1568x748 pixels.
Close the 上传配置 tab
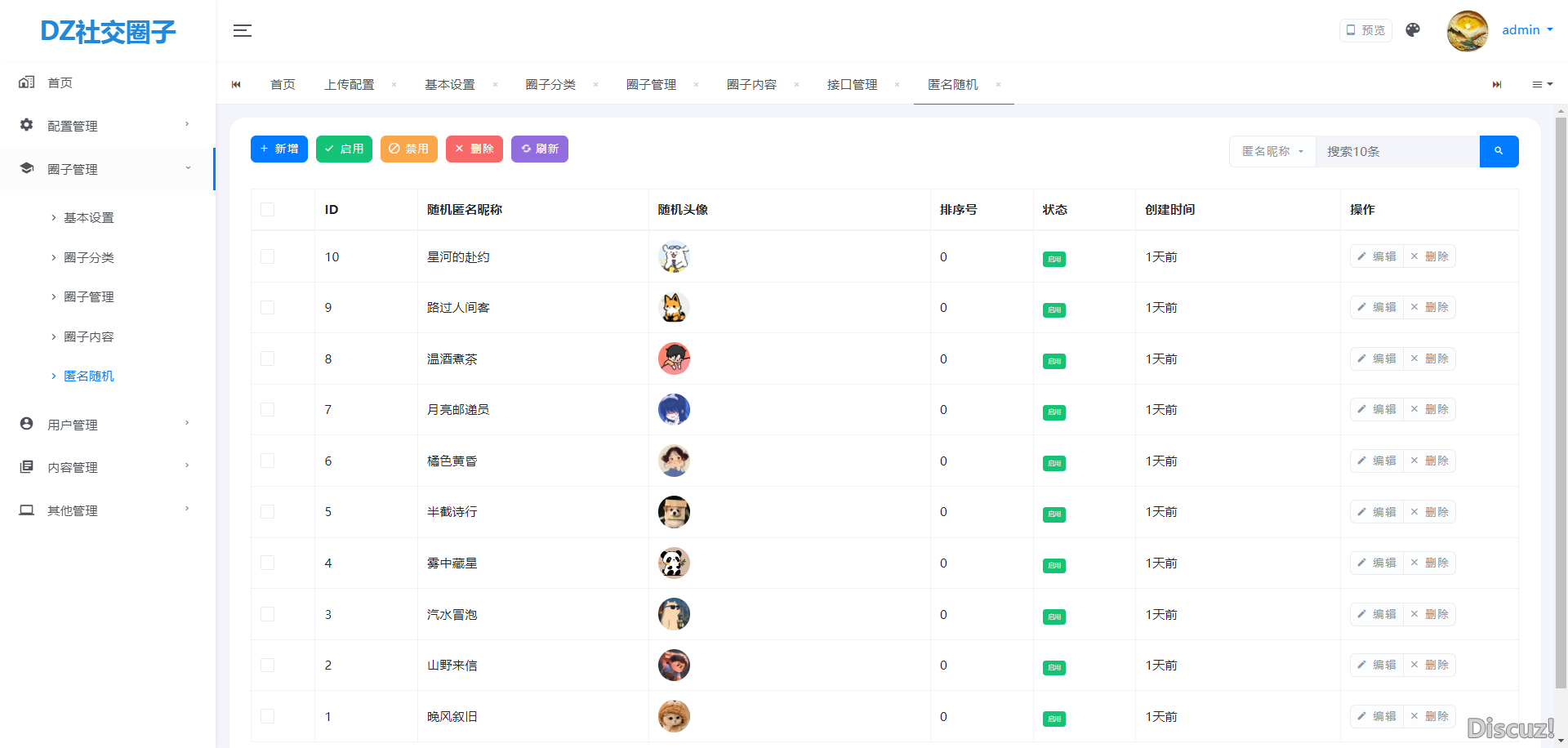[394, 85]
